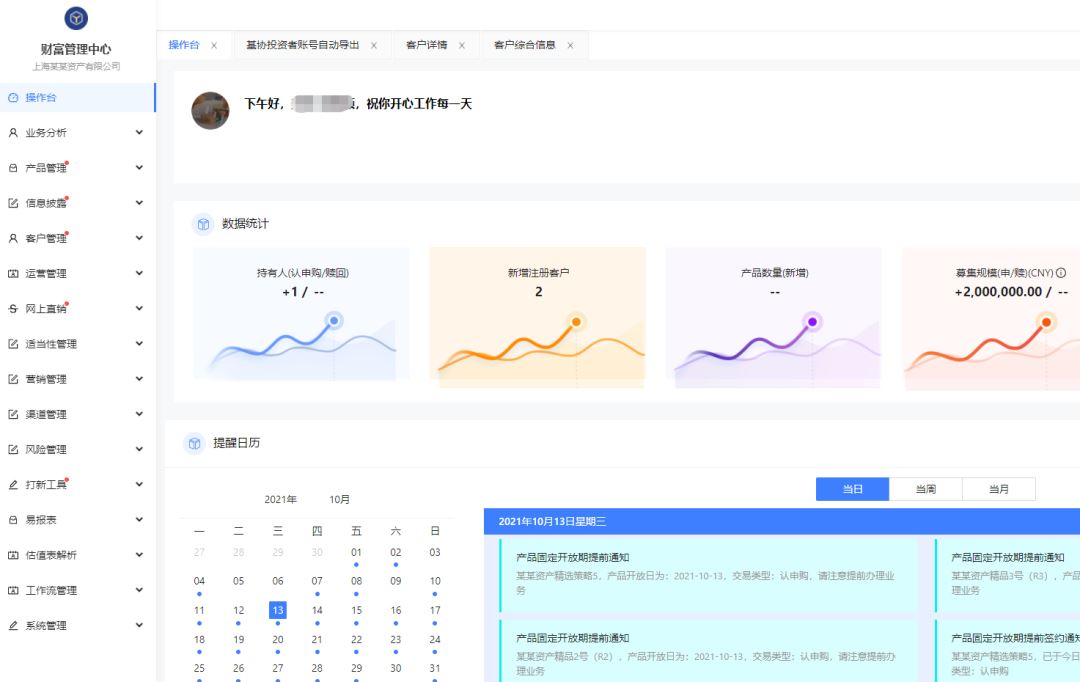1080x682 pixels.
Task: Click the user avatar photo
Action: [210, 111]
